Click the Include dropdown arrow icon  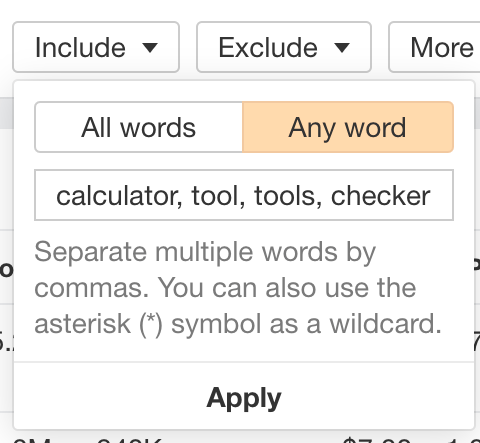(x=150, y=47)
